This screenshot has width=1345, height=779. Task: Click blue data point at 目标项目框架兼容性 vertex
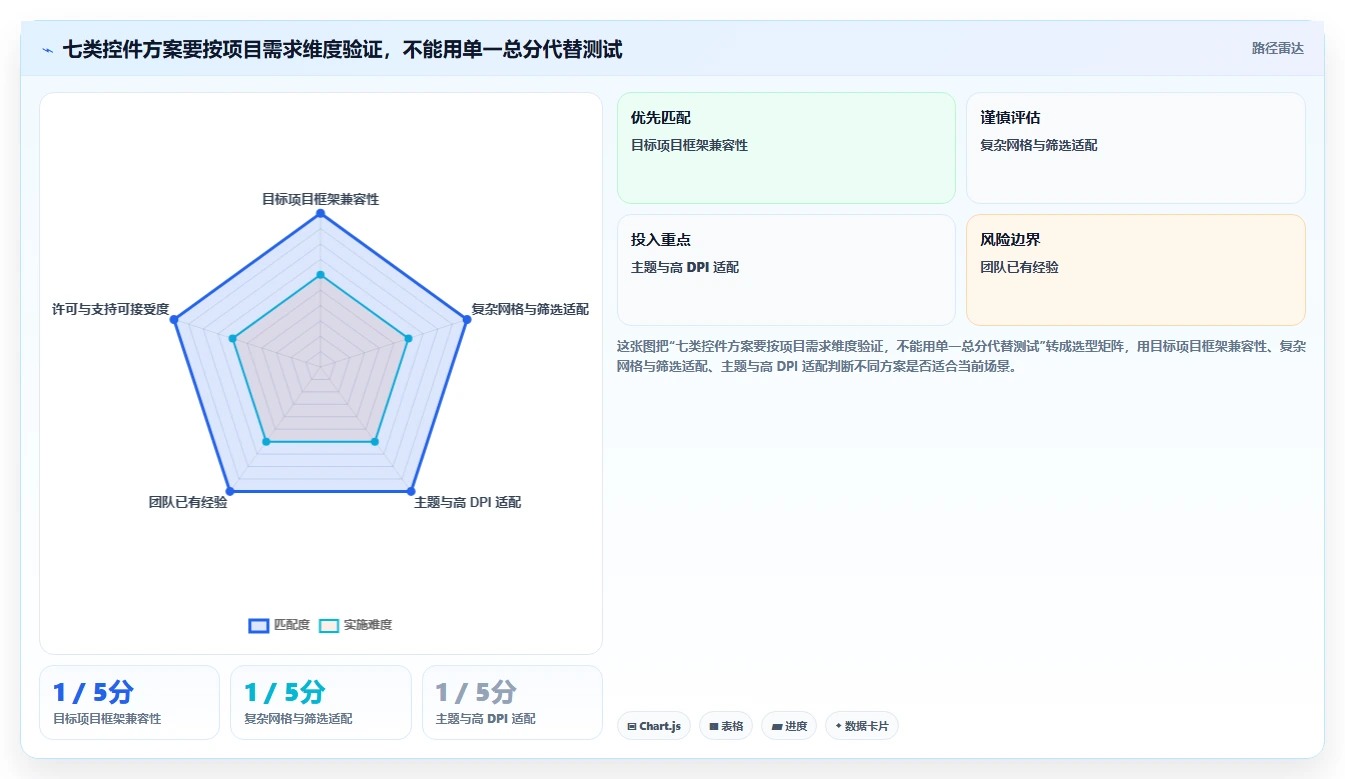320,213
